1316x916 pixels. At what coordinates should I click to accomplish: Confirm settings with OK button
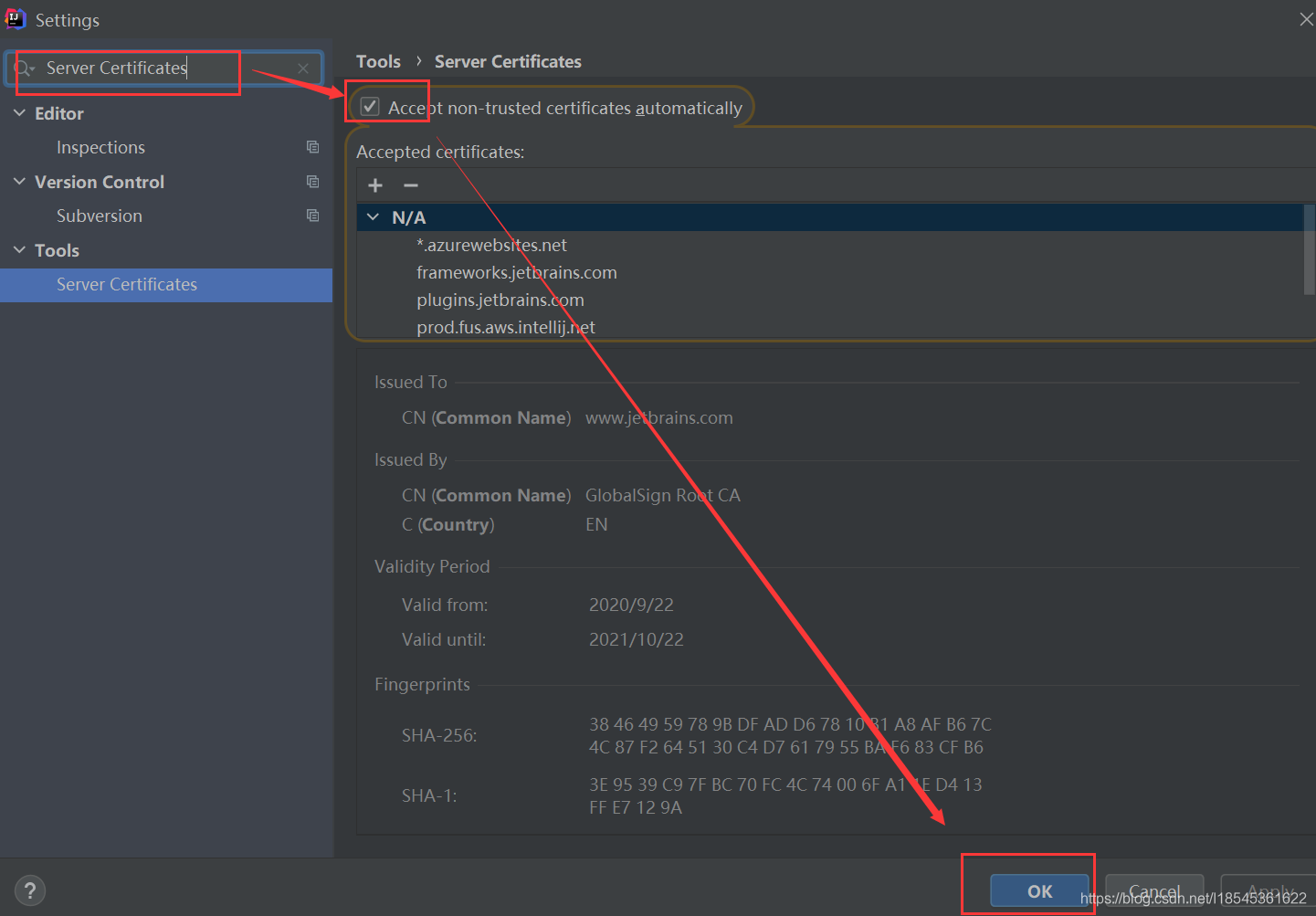click(1039, 891)
